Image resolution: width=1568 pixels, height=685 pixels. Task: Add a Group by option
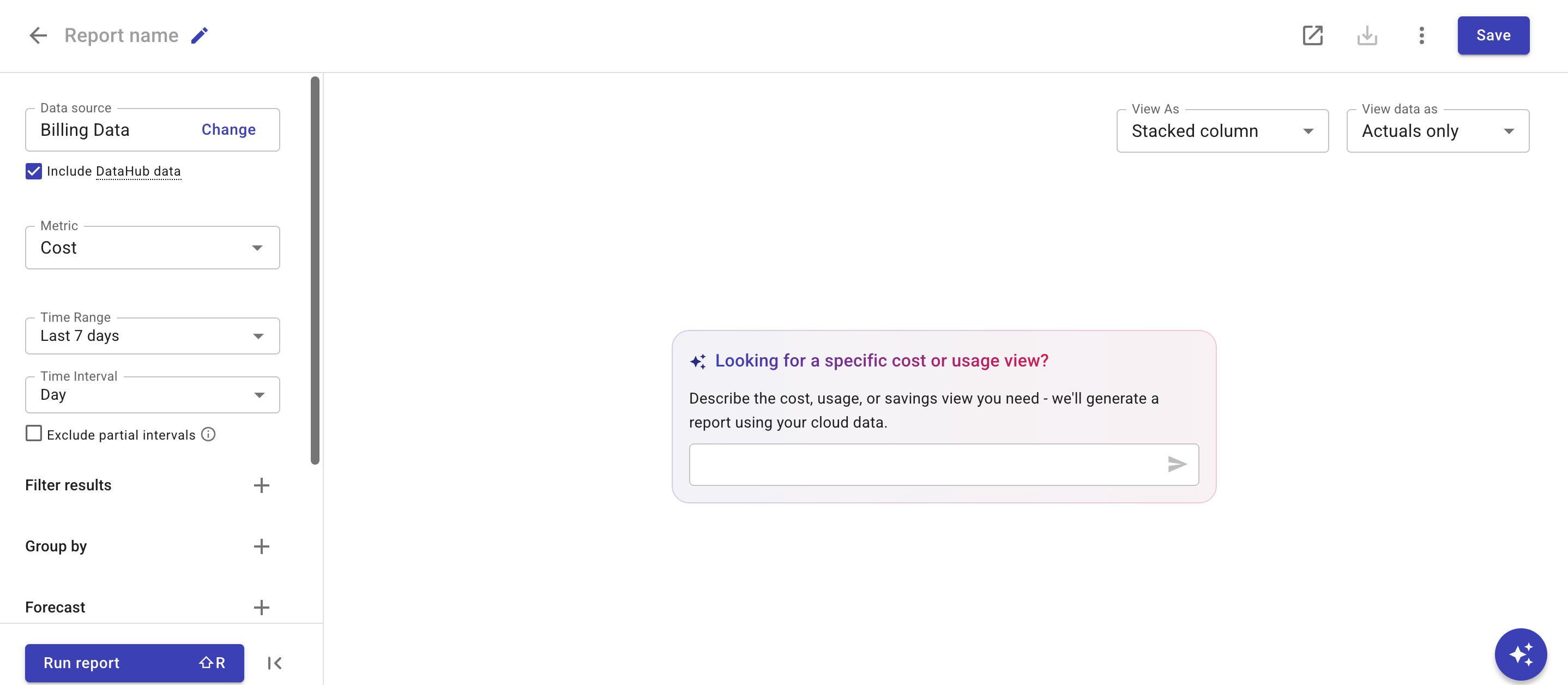click(261, 546)
